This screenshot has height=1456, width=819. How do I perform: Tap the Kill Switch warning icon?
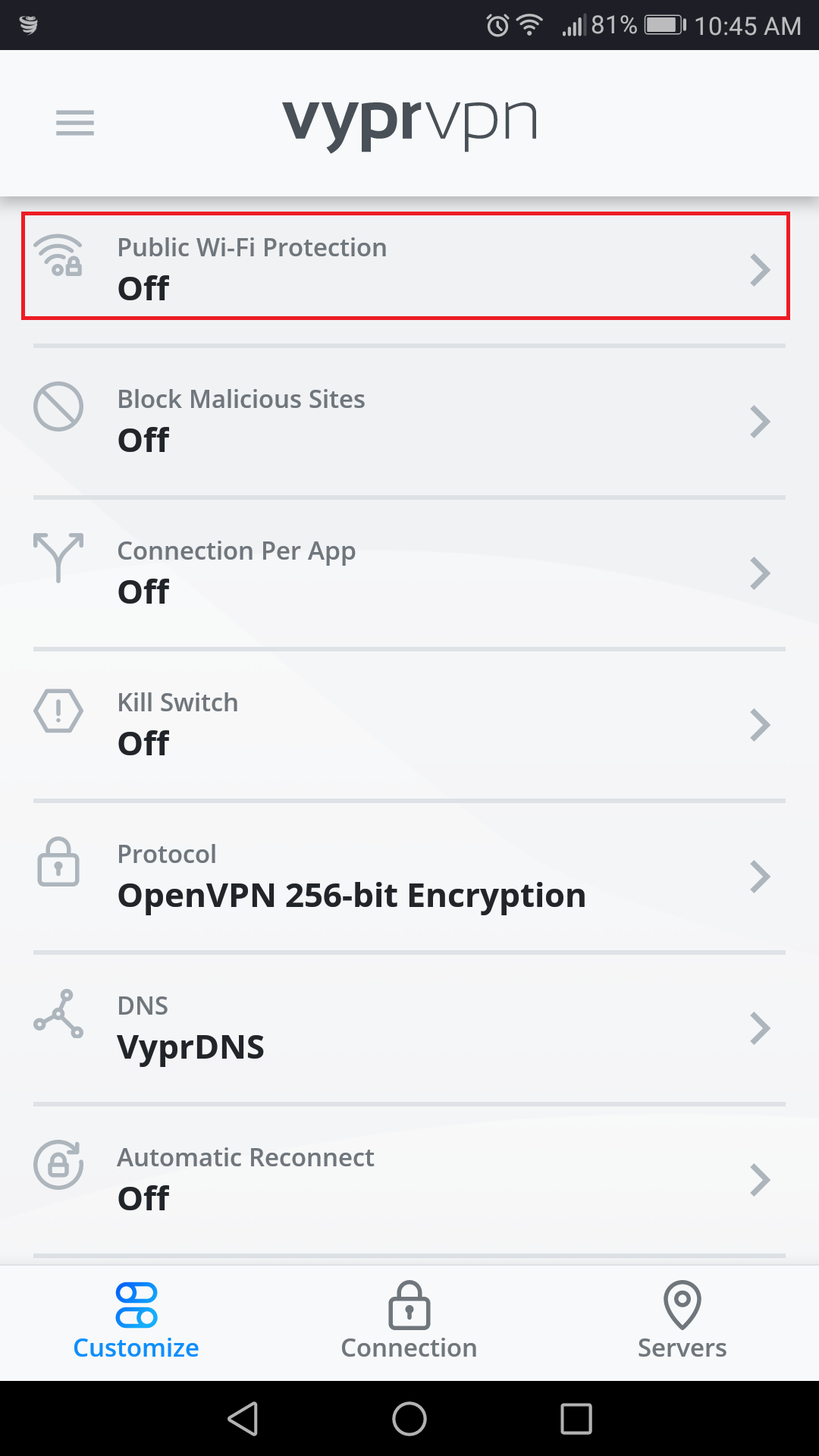tap(58, 711)
